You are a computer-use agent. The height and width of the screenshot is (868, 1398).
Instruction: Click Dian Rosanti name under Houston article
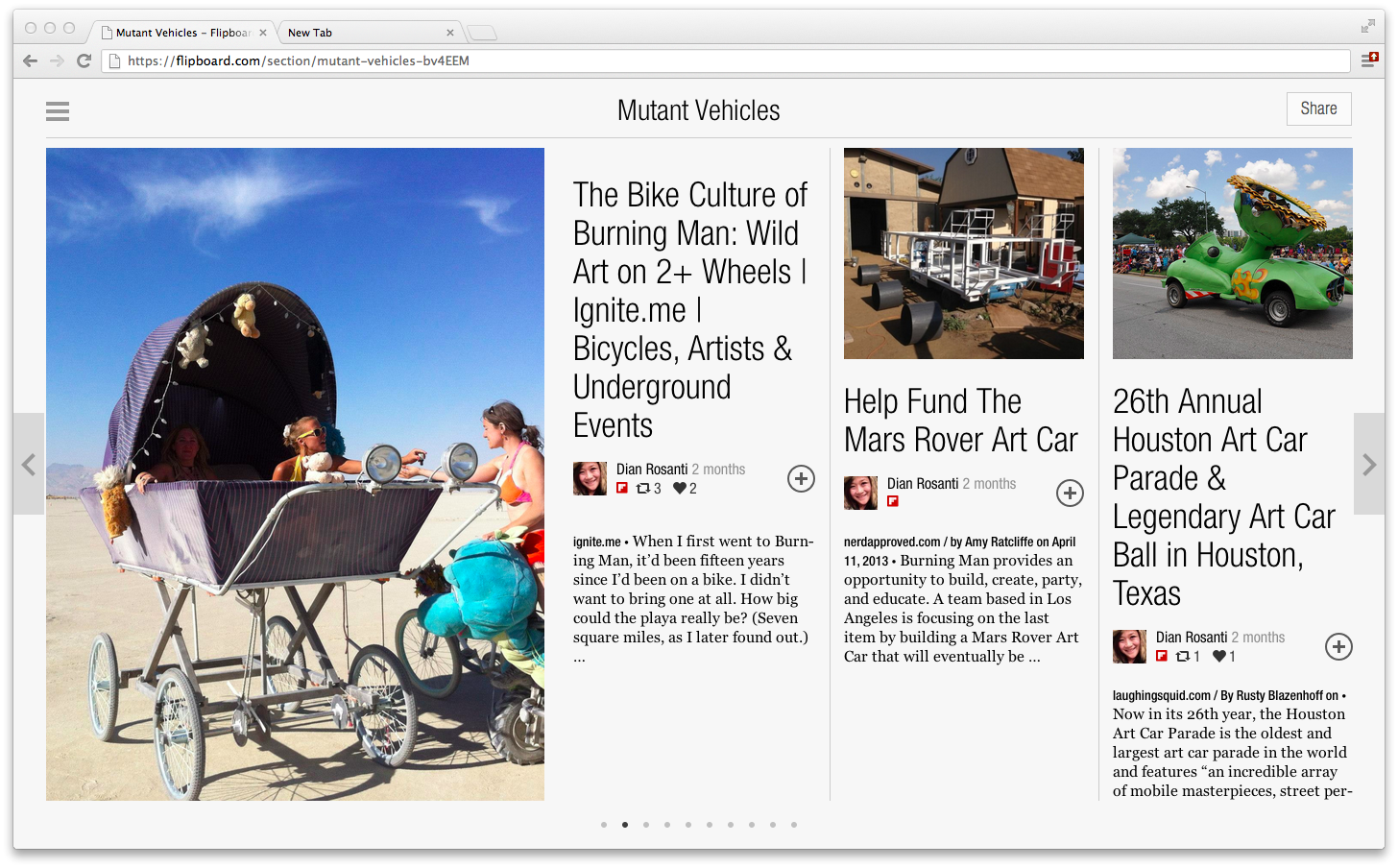[x=1192, y=638]
